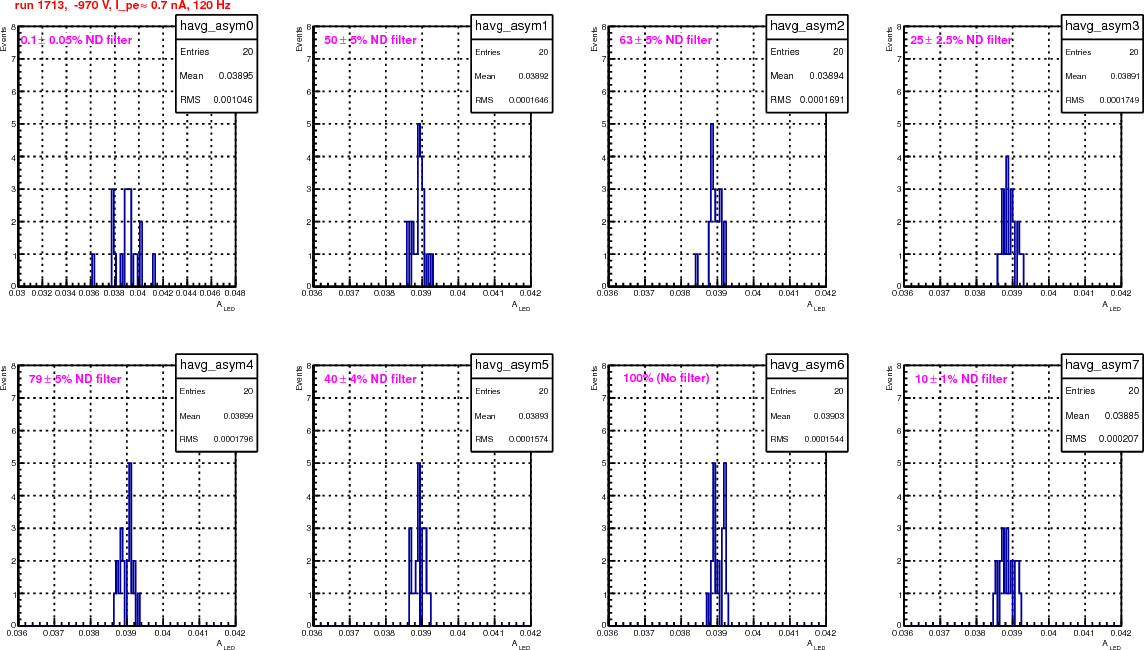Pick the Mean value 0.03895
The width and height of the screenshot is (1144, 650).
236,76
